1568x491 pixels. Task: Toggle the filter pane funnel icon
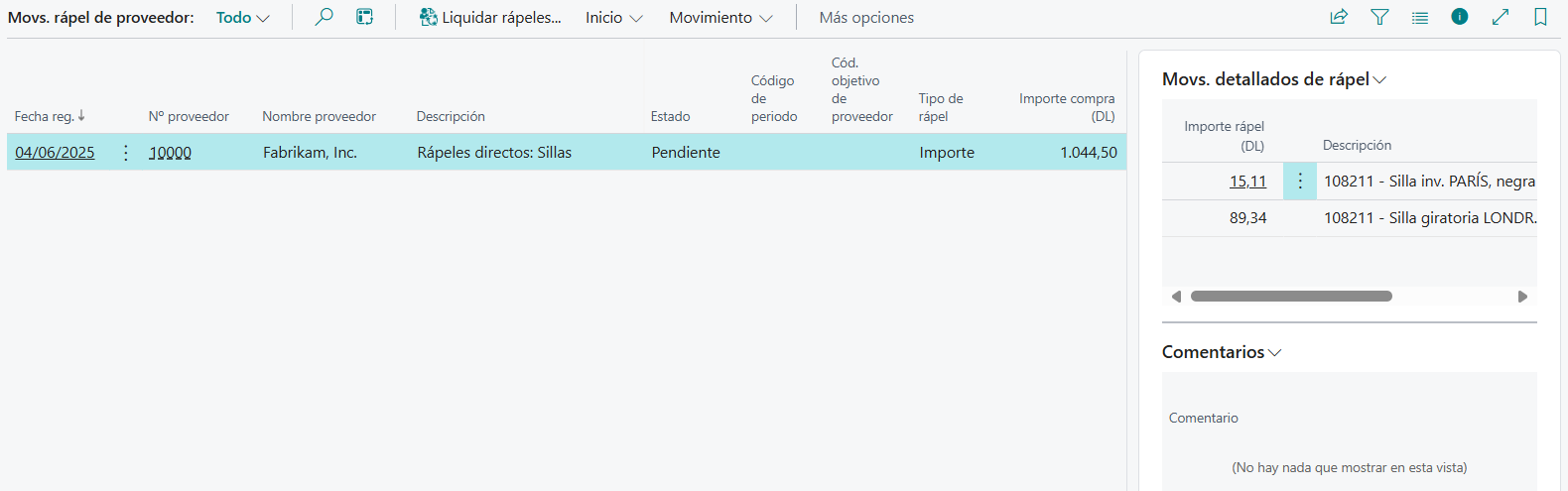1379,17
